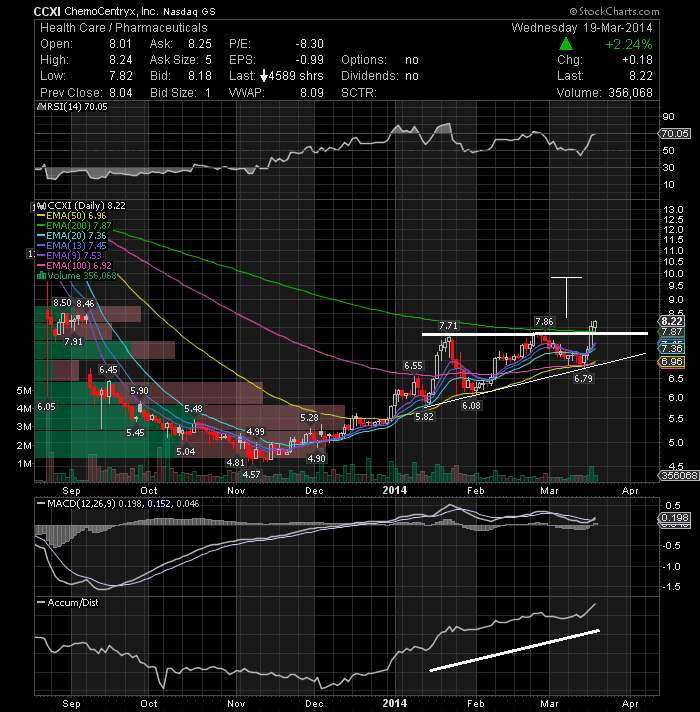The image size is (700, 712).
Task: Click the CCXI (Daily) legend title
Action: 86,206
